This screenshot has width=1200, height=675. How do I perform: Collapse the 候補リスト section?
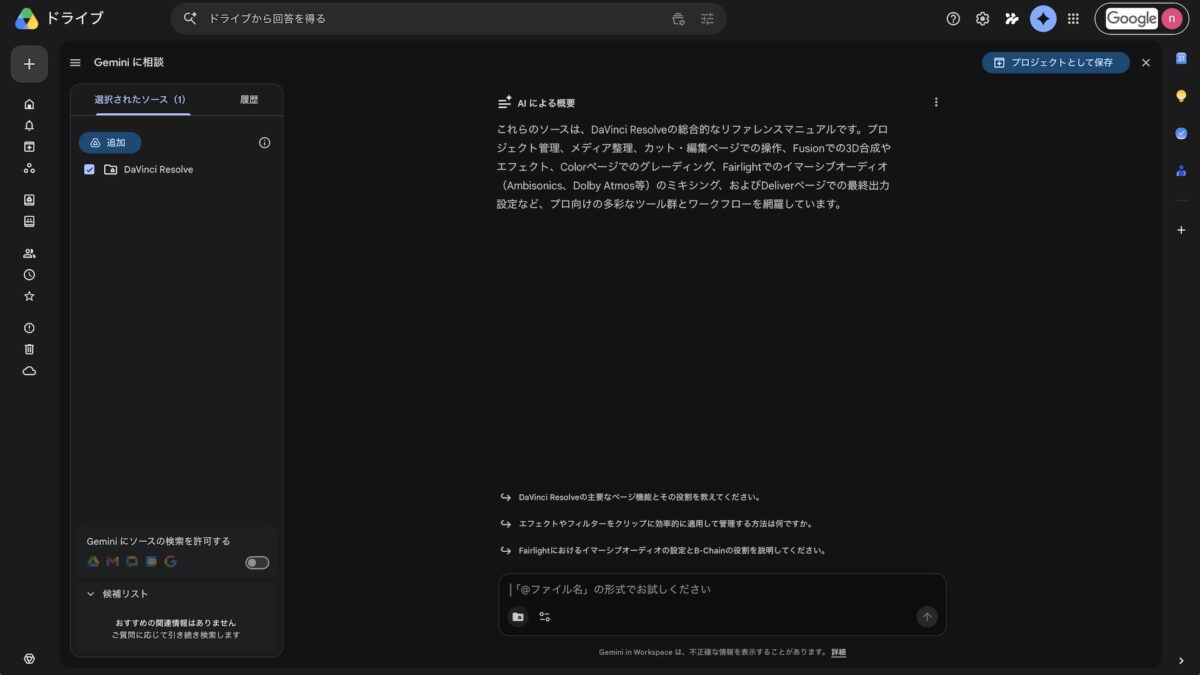click(x=91, y=594)
